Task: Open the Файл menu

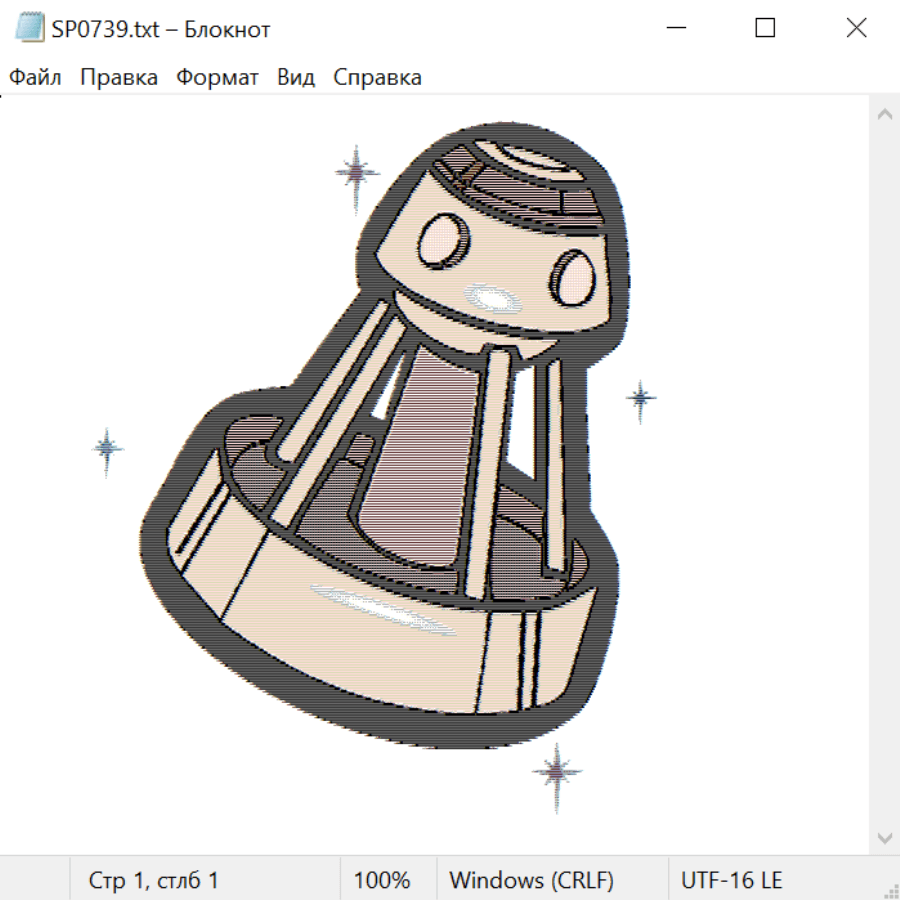Action: click(x=35, y=78)
